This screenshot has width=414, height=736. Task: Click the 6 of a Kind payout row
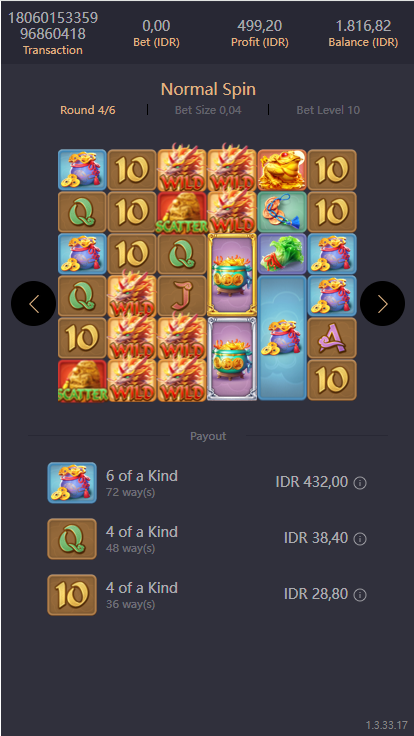(x=207, y=483)
